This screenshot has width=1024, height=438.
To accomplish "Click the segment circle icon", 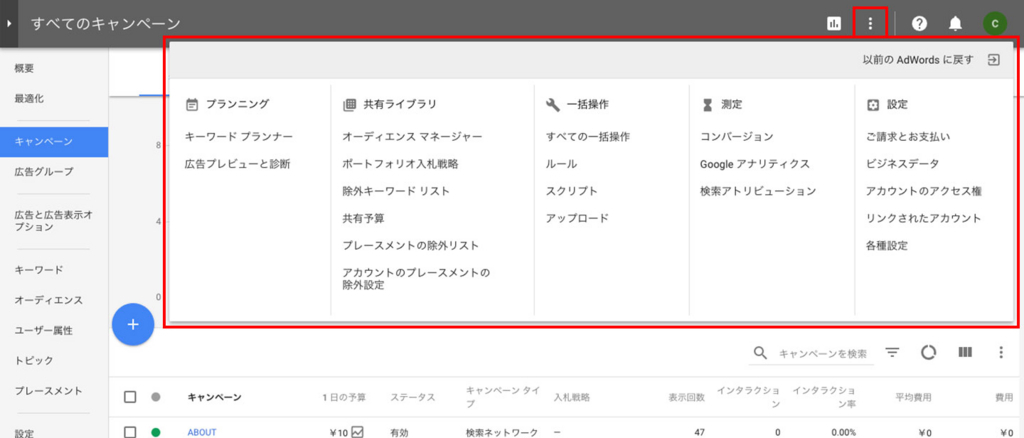I will click(x=928, y=352).
